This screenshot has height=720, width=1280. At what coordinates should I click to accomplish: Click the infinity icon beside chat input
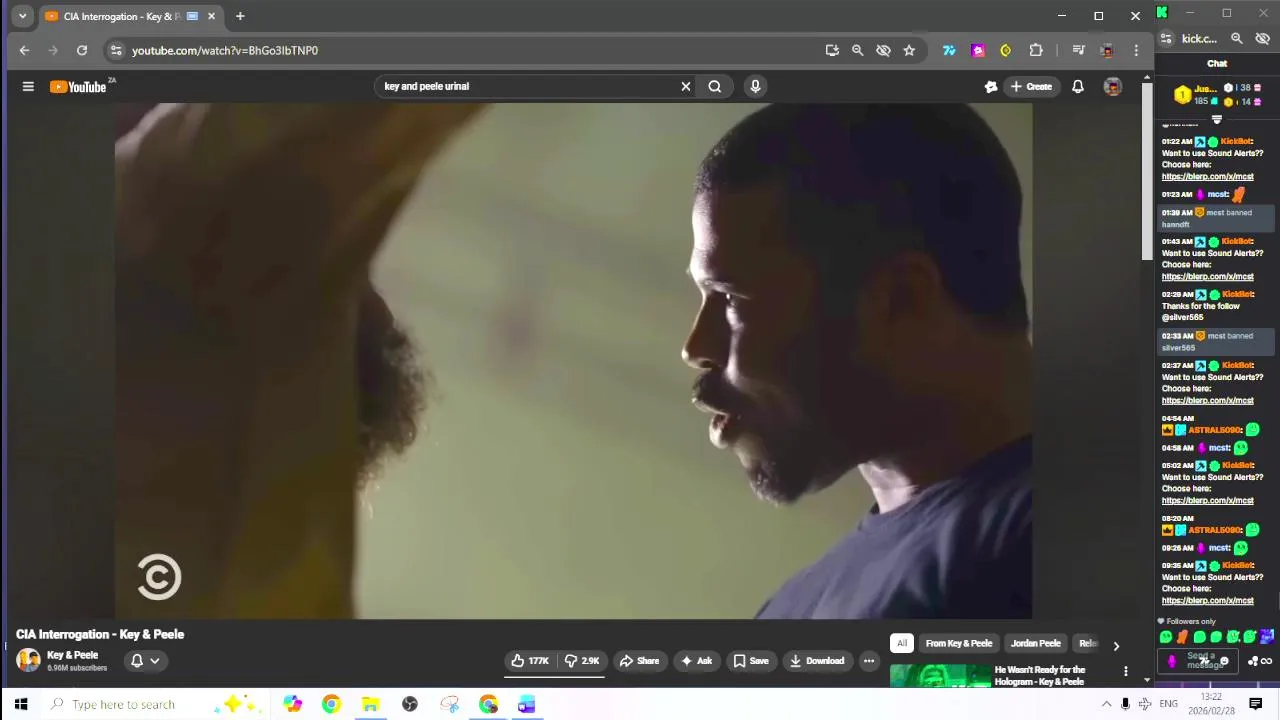click(x=1266, y=661)
